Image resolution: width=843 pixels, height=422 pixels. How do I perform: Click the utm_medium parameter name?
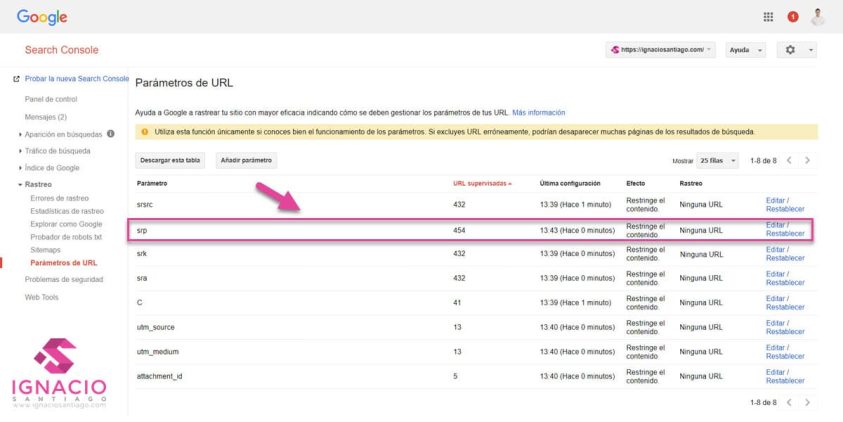pyautogui.click(x=158, y=352)
